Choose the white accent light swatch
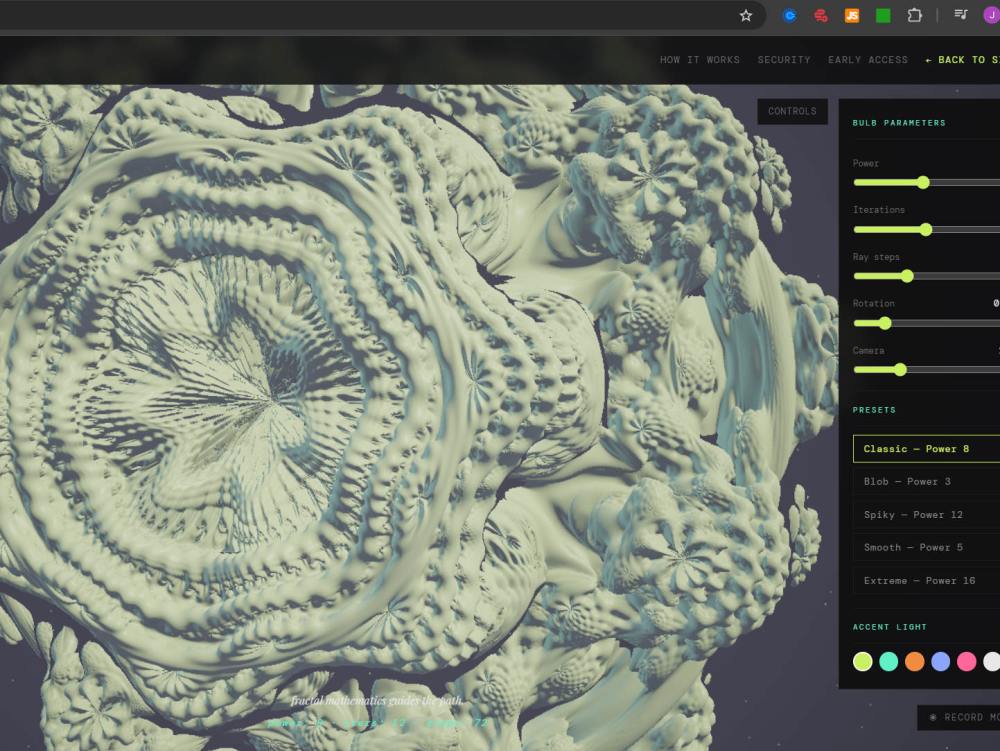The height and width of the screenshot is (751, 1000). click(992, 662)
